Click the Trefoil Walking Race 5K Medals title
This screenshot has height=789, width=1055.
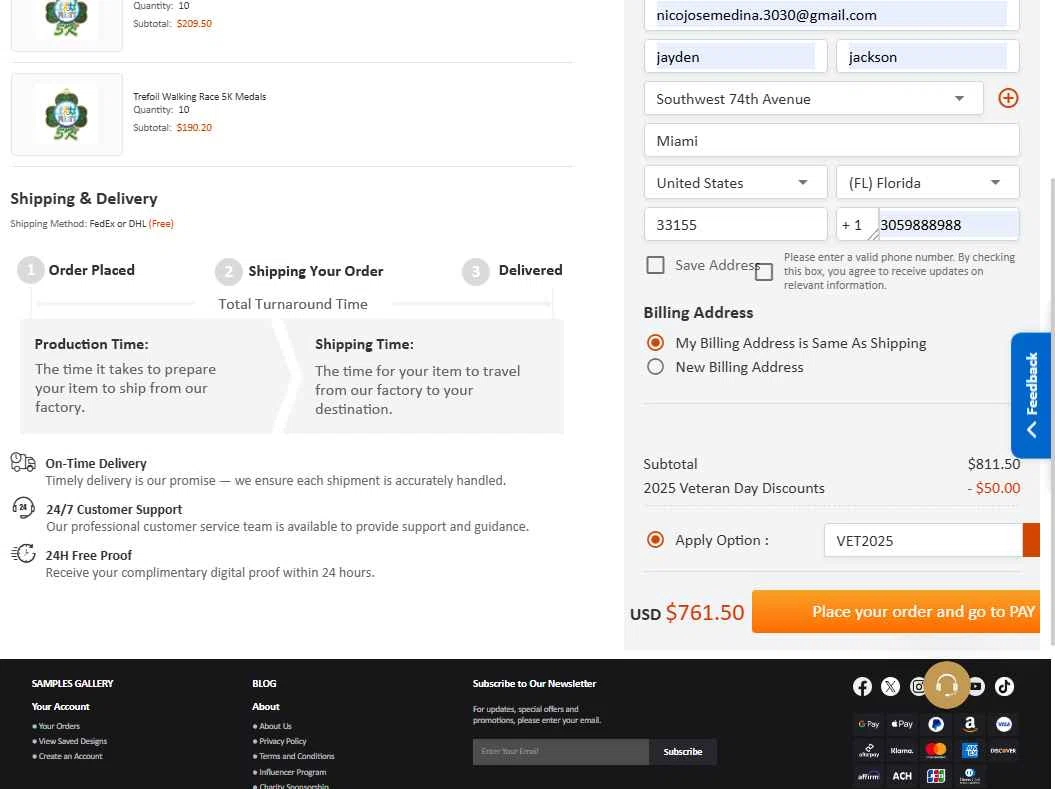pos(199,96)
